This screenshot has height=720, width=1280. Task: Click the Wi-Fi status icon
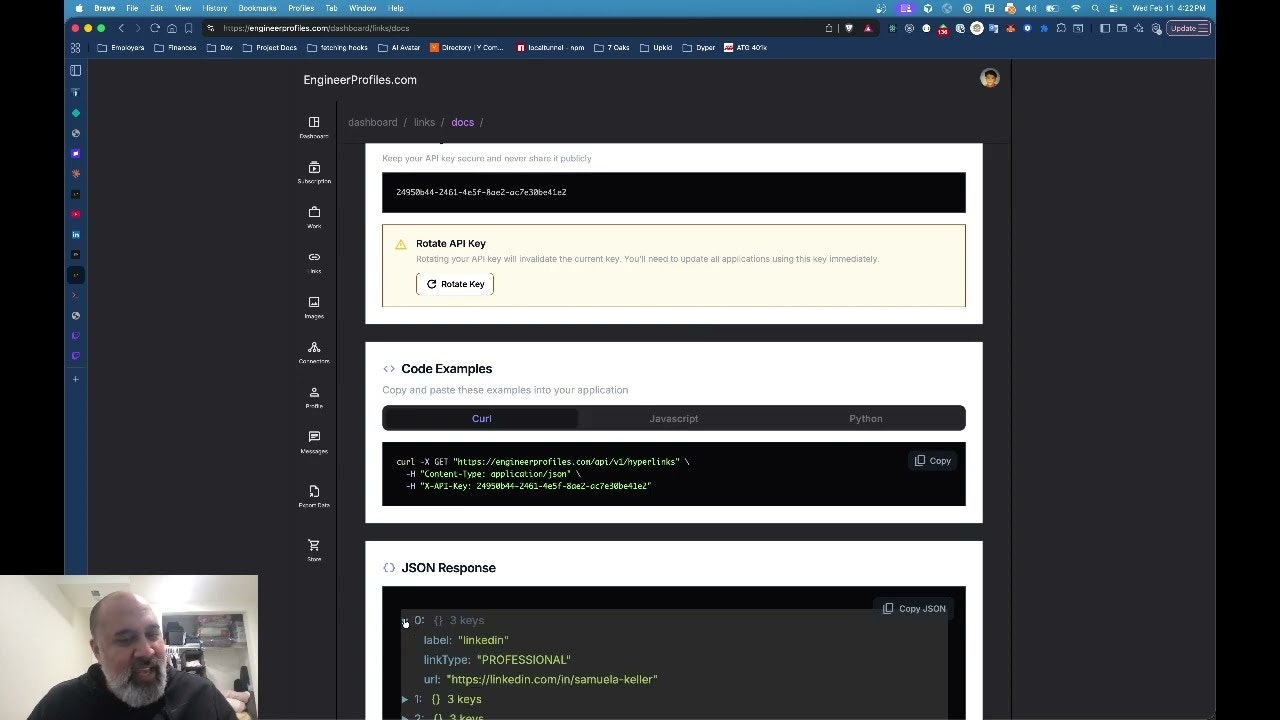coord(1075,8)
